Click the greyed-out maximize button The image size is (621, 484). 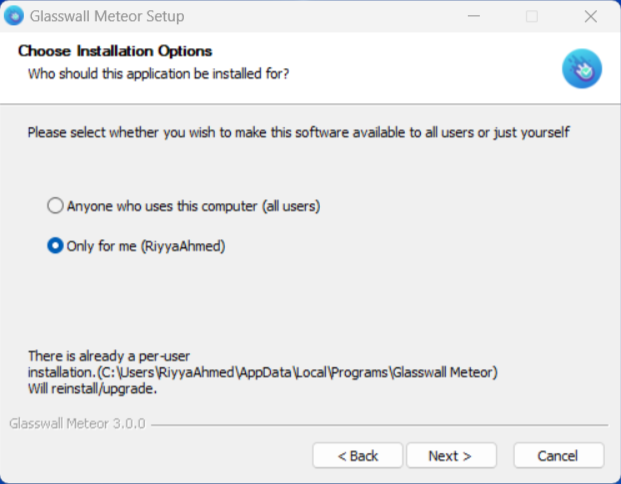pos(531,16)
